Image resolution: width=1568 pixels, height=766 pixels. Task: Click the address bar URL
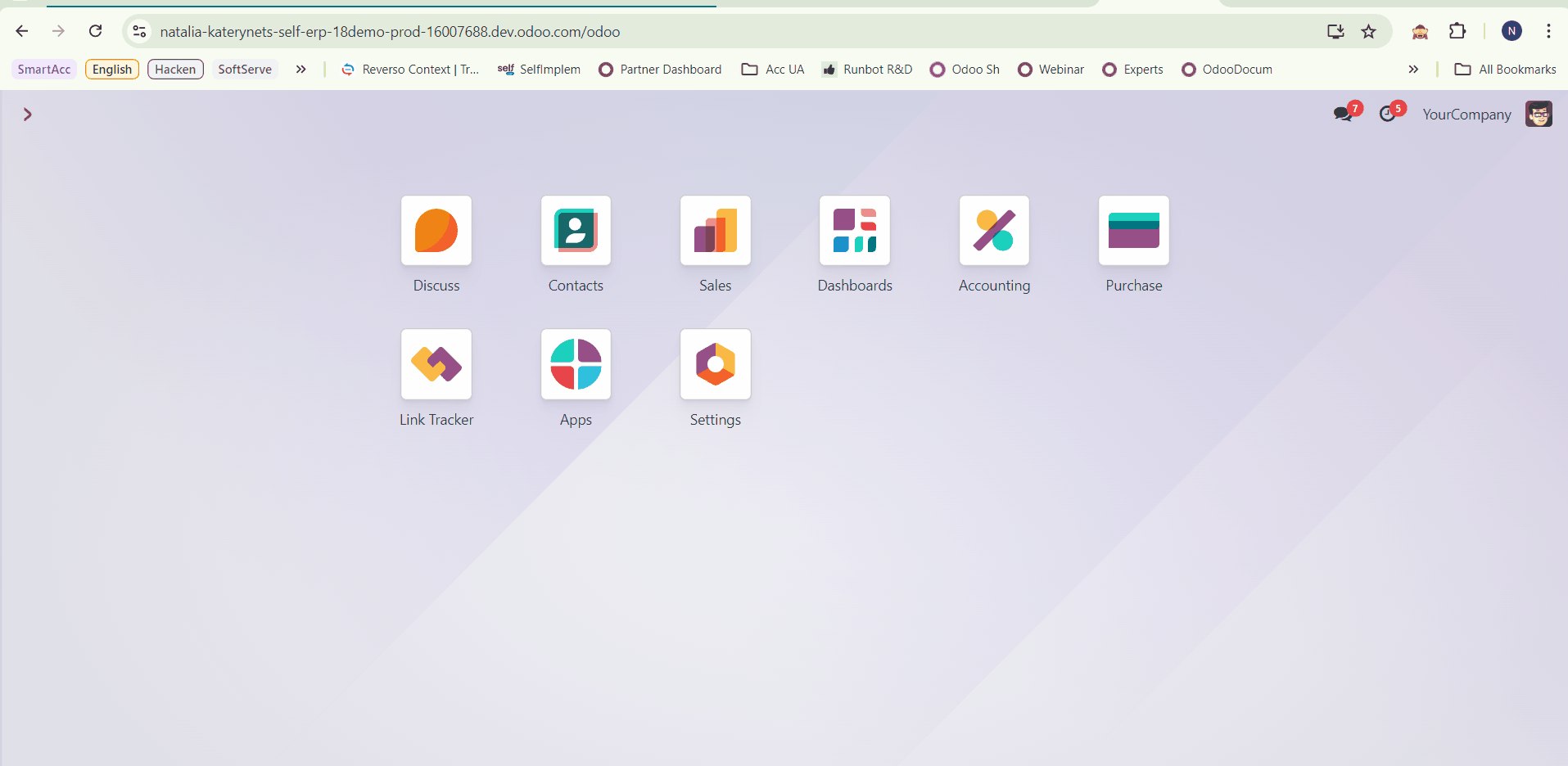390,32
